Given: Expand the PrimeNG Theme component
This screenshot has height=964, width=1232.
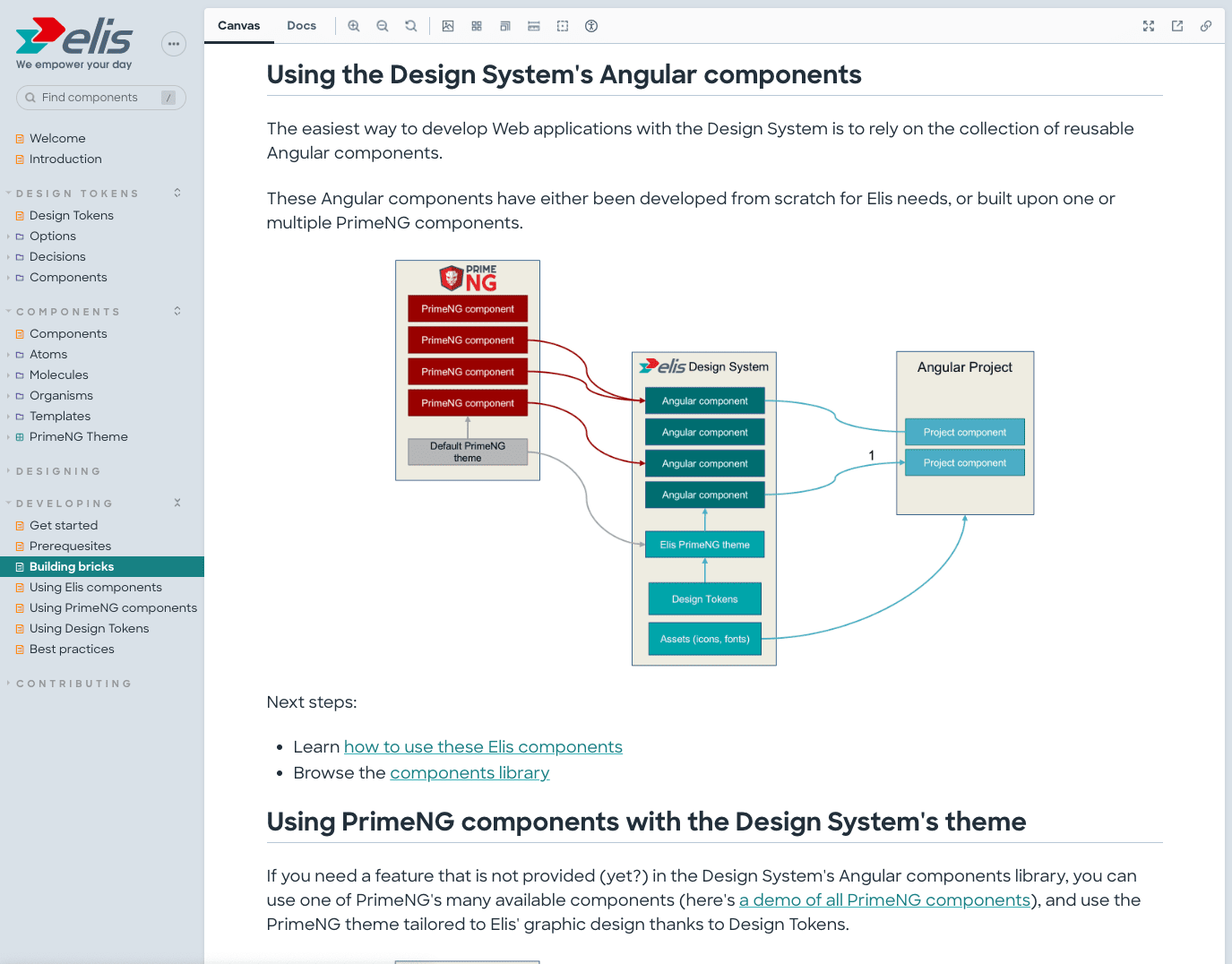Looking at the screenshot, I should (x=79, y=437).
